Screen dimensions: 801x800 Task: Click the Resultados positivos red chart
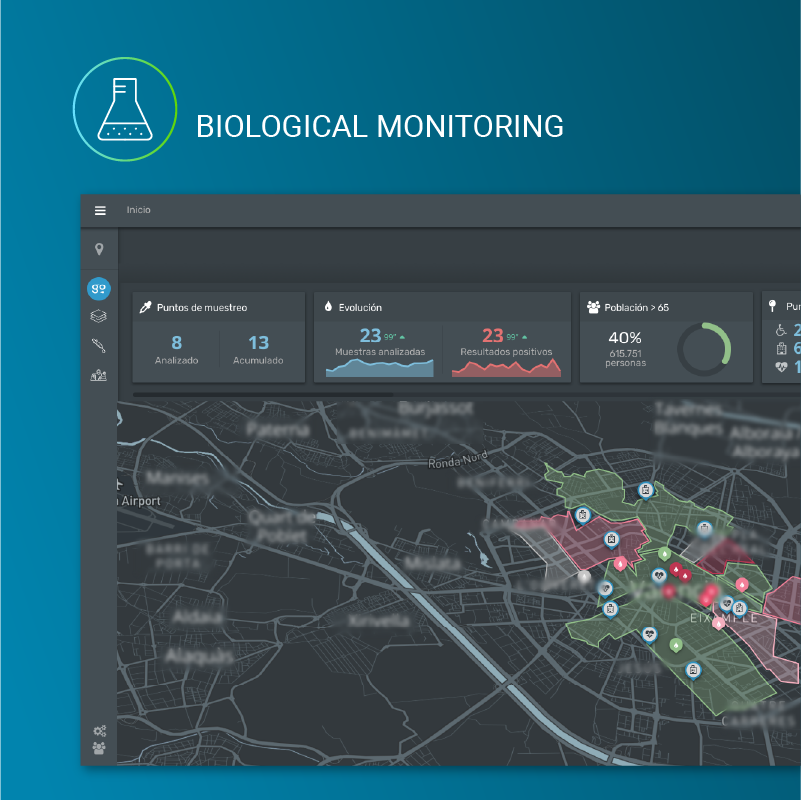pos(506,367)
